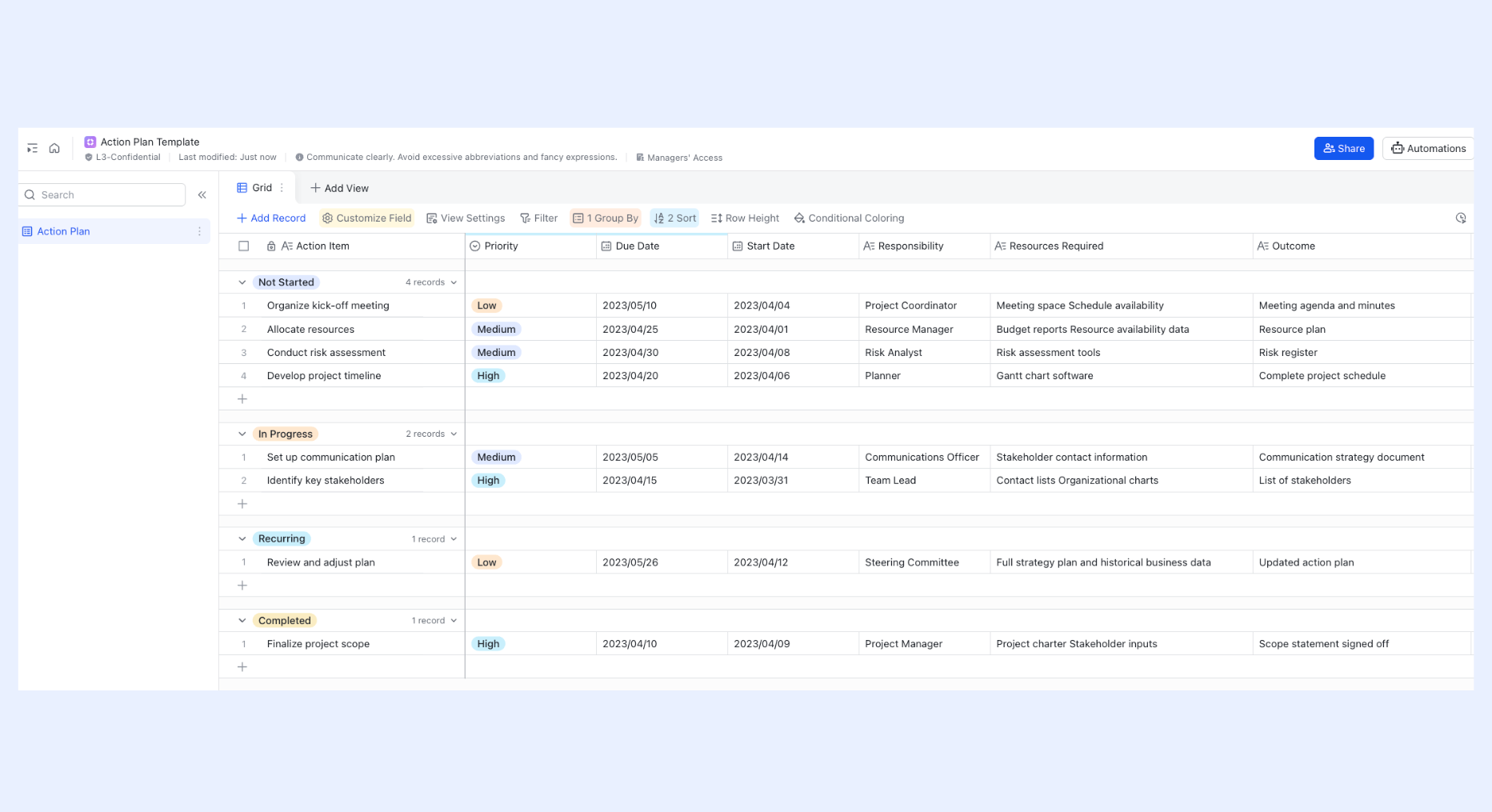This screenshot has width=1492, height=812.
Task: Click the blue Share button
Action: (x=1344, y=148)
